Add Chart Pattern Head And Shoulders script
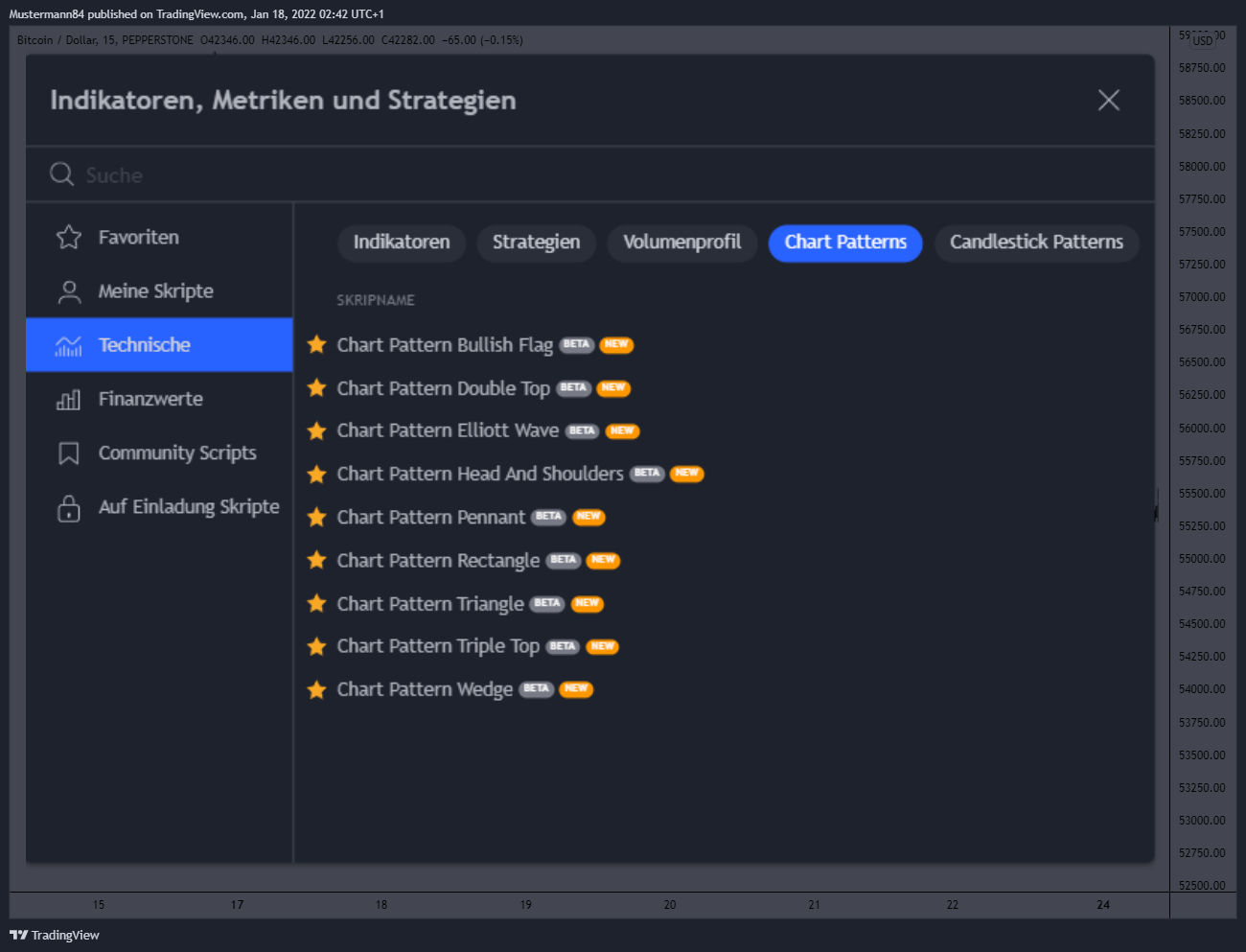1246x952 pixels. (479, 474)
